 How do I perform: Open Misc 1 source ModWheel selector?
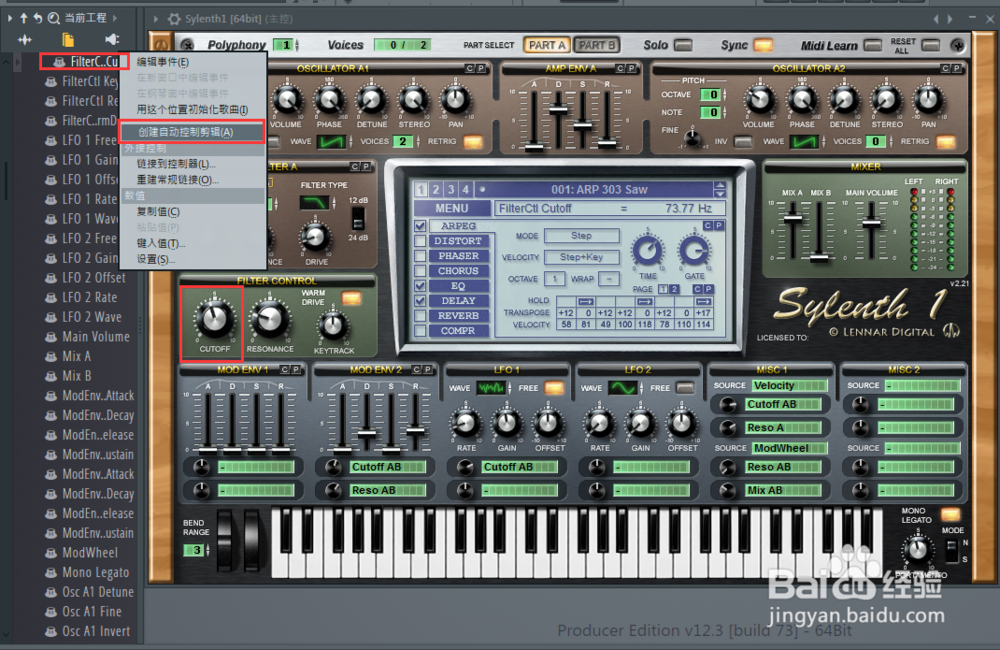pyautogui.click(x=790, y=448)
